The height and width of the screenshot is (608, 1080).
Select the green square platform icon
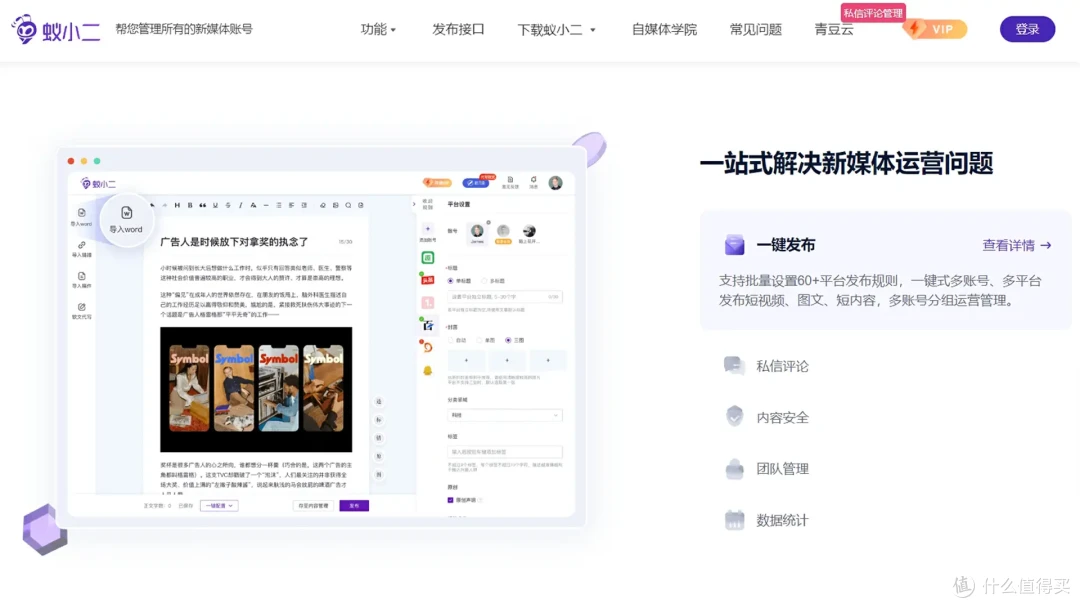click(428, 258)
